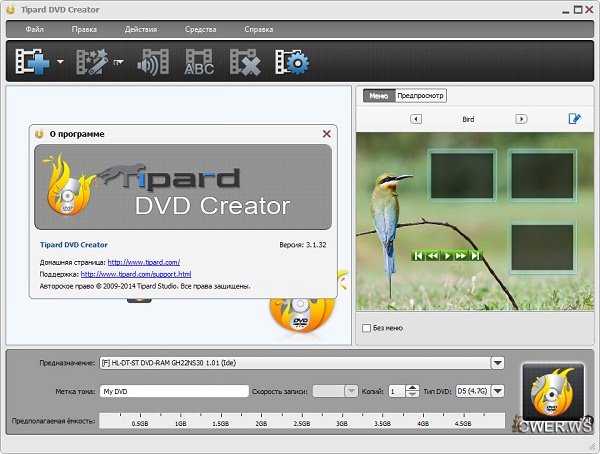The width and height of the screenshot is (600, 454).
Task: Go to the next menu template arrow
Action: coord(521,119)
